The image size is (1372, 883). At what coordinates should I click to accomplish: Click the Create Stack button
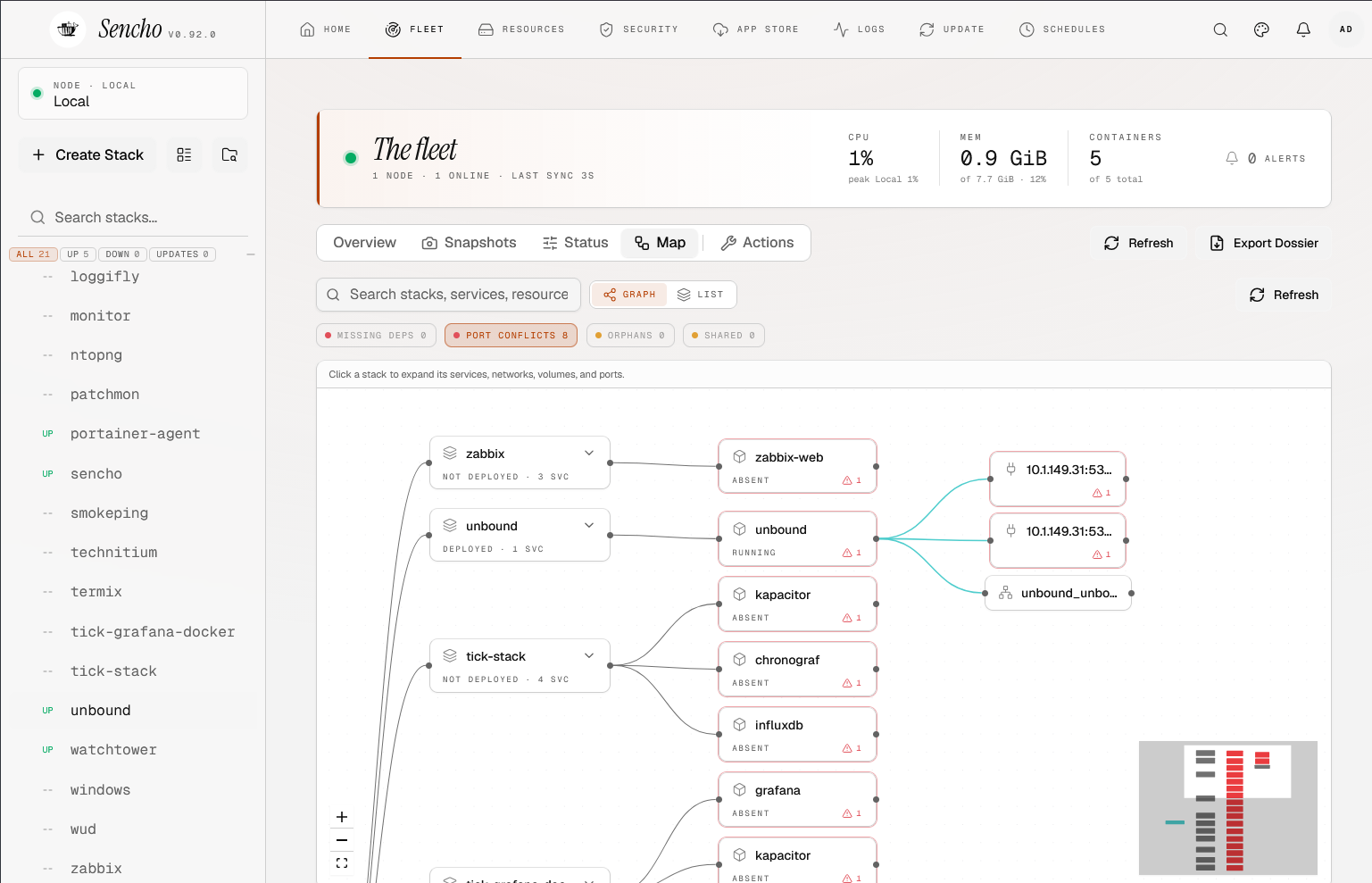tap(87, 154)
